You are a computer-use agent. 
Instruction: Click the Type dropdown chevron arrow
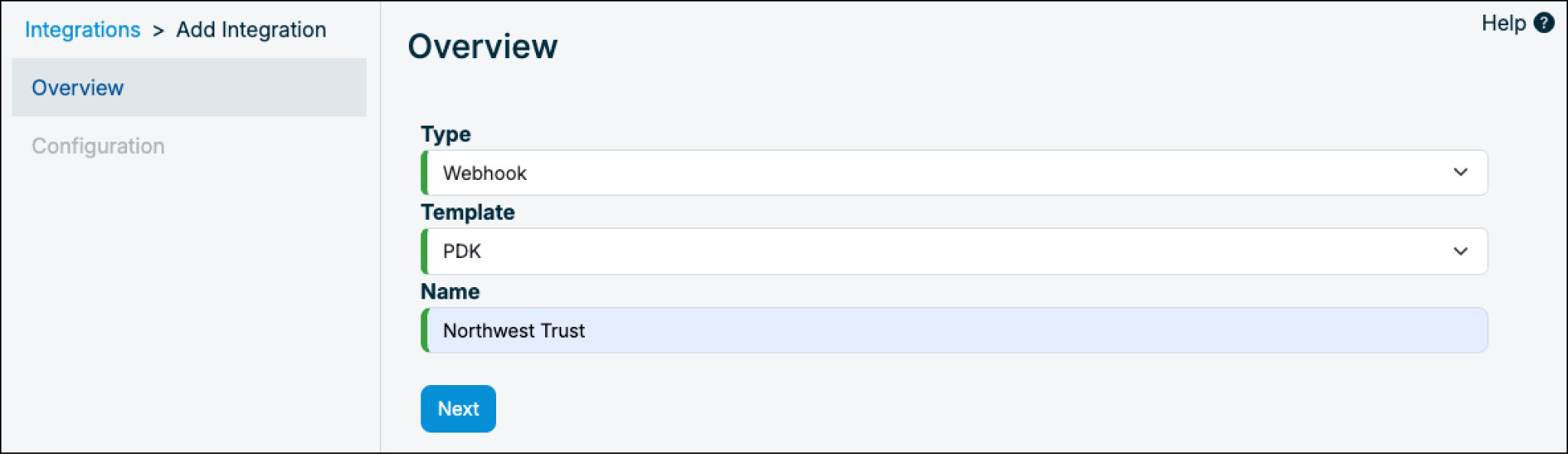[x=1461, y=172]
